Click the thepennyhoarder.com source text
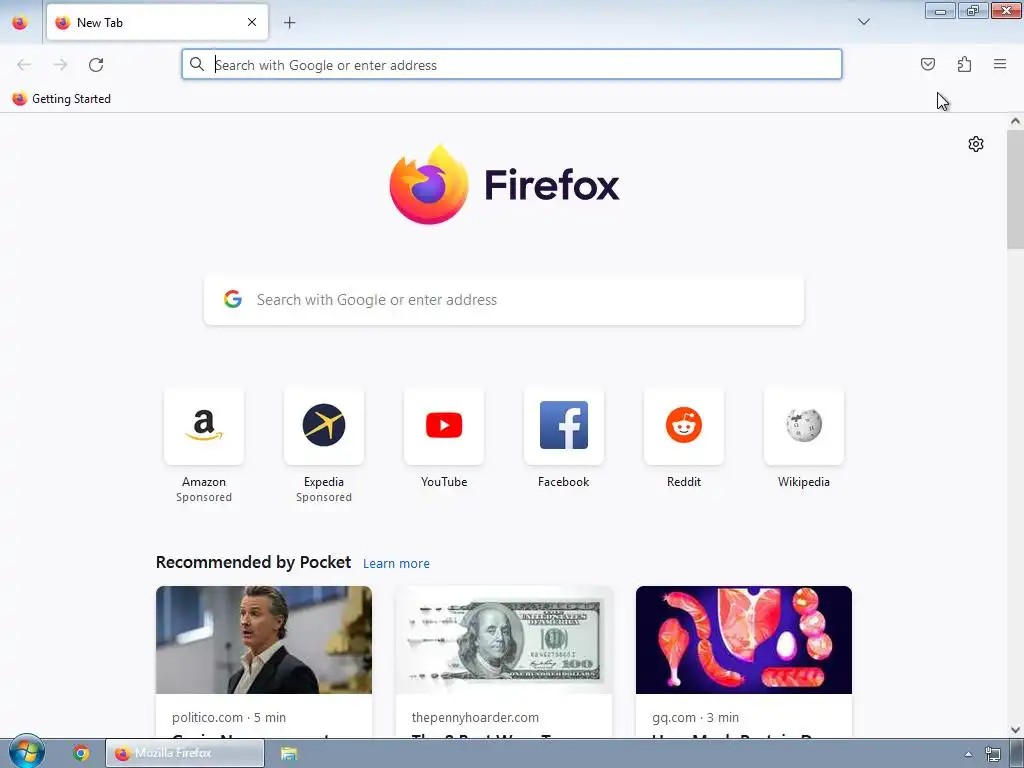1024x768 pixels. [x=475, y=717]
